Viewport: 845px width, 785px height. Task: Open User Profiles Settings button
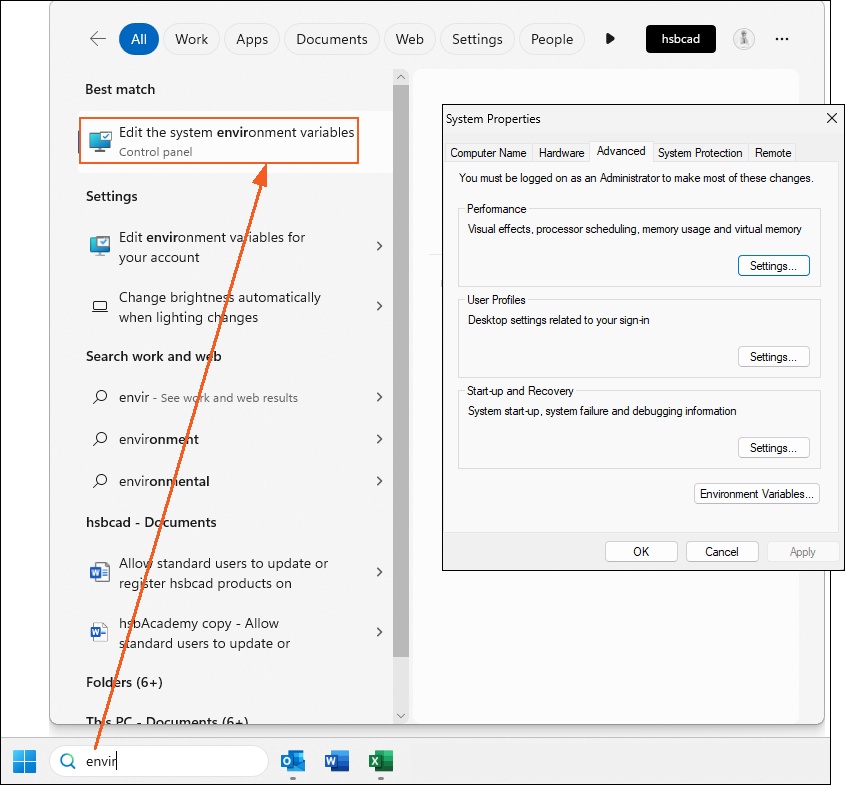pos(773,357)
